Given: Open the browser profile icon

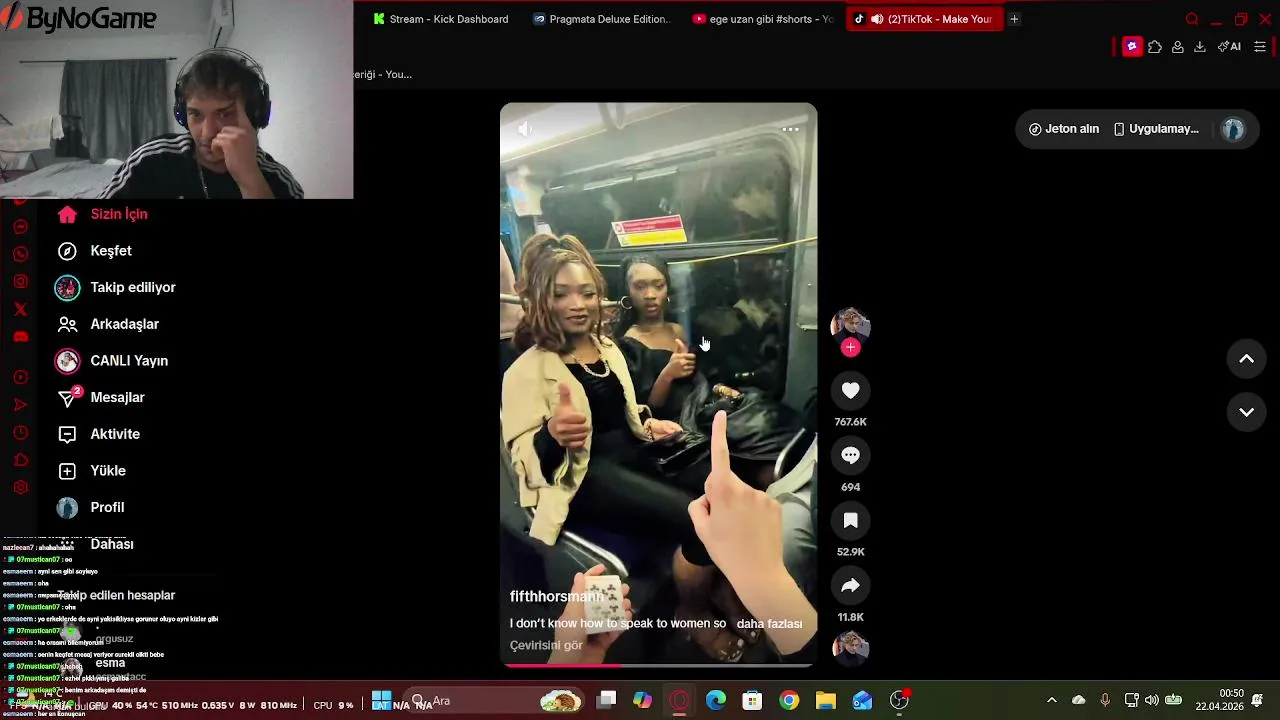Looking at the screenshot, I should [1178, 46].
